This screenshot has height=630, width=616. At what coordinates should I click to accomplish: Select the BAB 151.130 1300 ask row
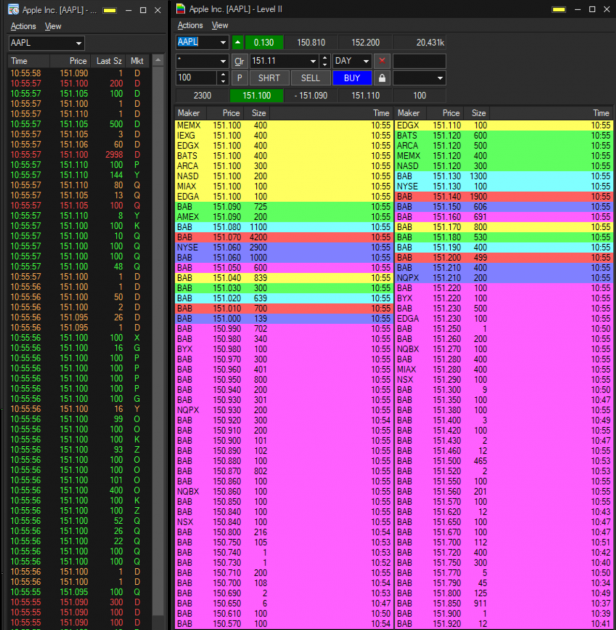[x=504, y=176]
